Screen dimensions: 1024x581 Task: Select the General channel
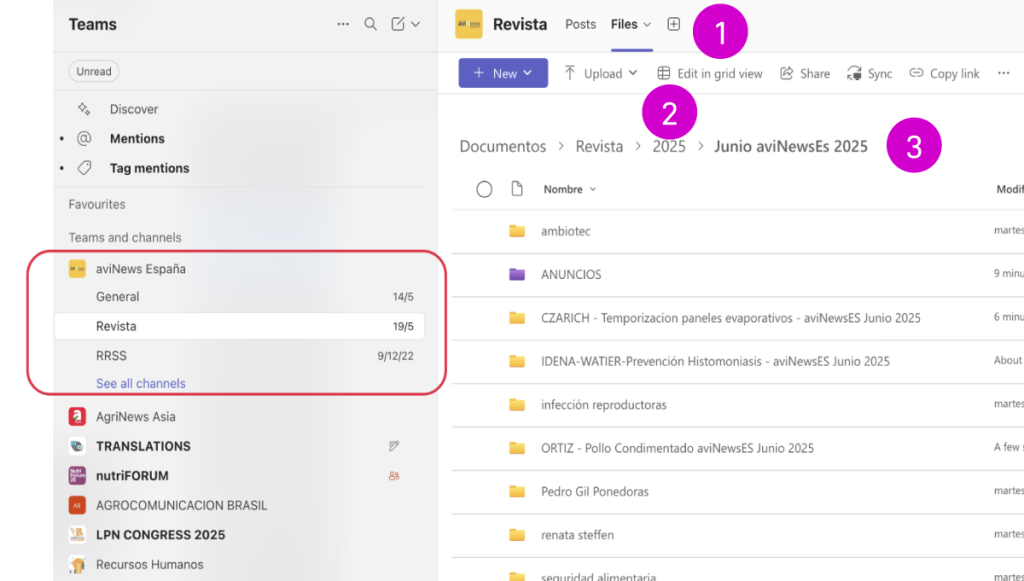pyautogui.click(x=118, y=297)
